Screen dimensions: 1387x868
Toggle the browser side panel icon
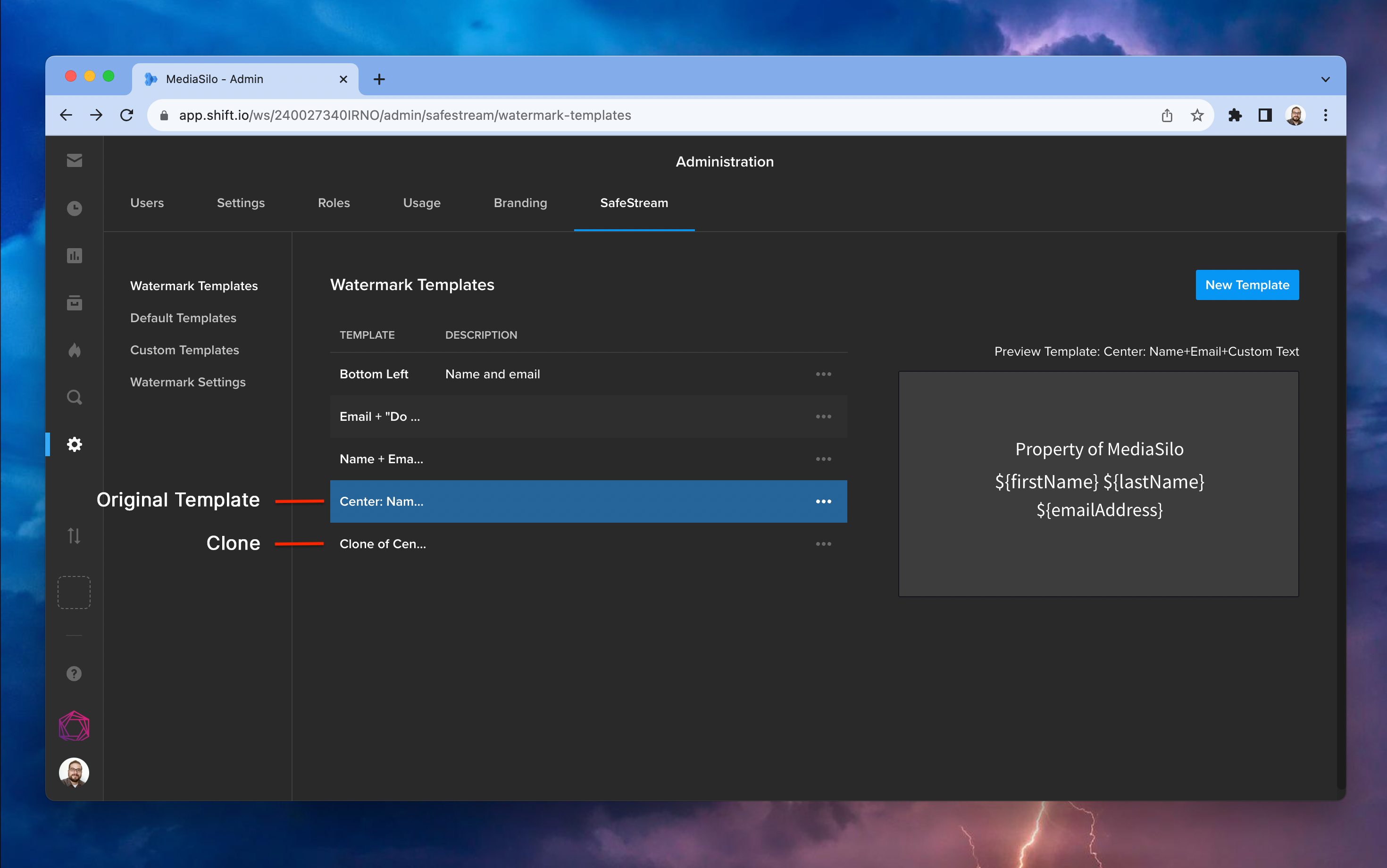1265,116
